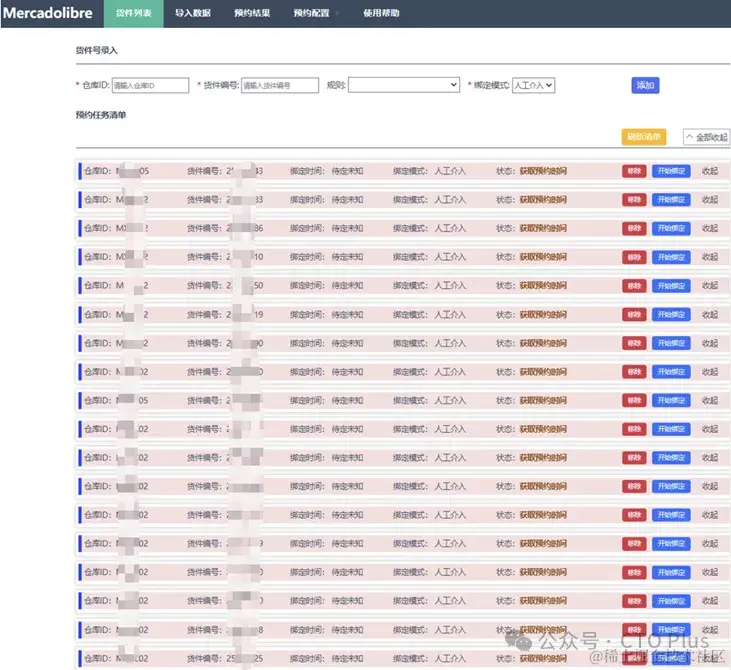Click 待定未知 binding time of shipment ending 50
The width and height of the screenshot is (731, 670).
[x=347, y=285]
